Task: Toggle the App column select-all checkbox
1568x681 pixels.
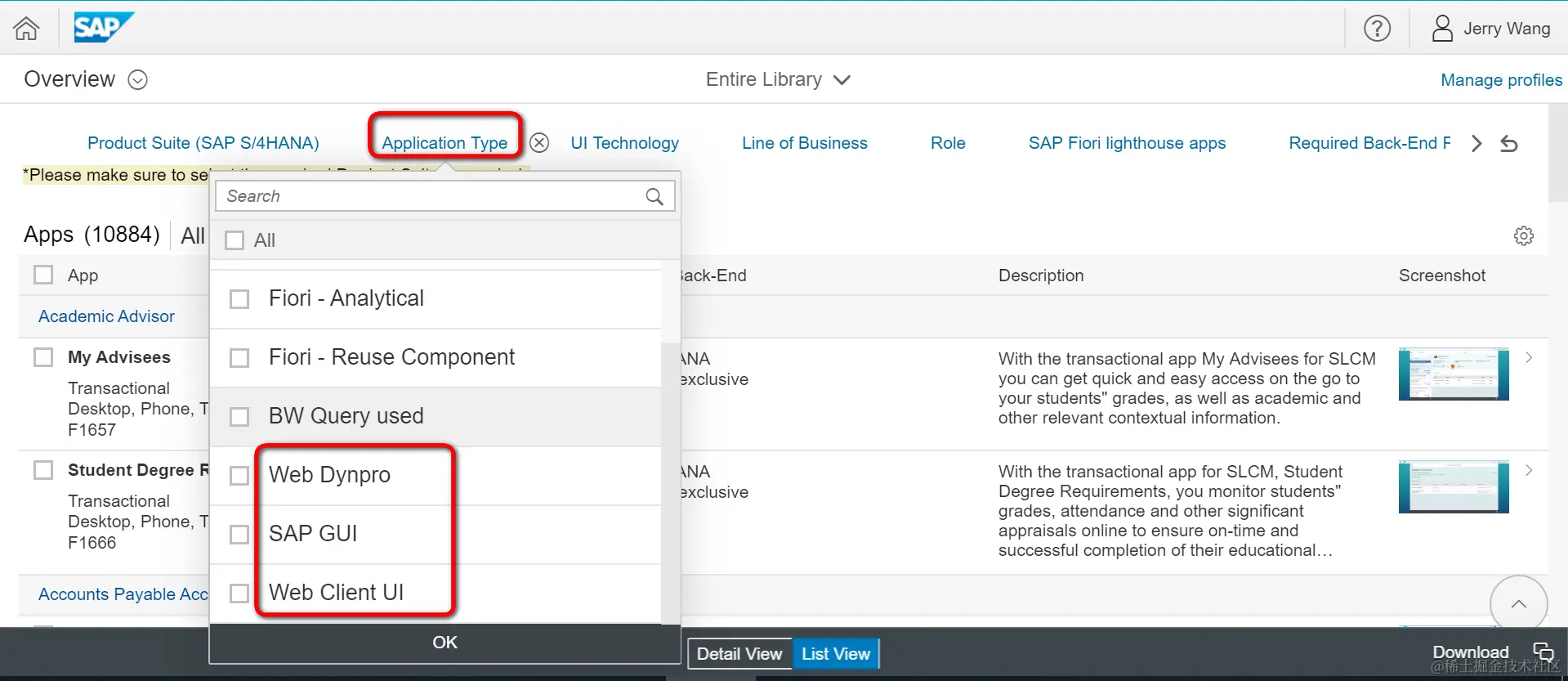Action: [x=43, y=275]
